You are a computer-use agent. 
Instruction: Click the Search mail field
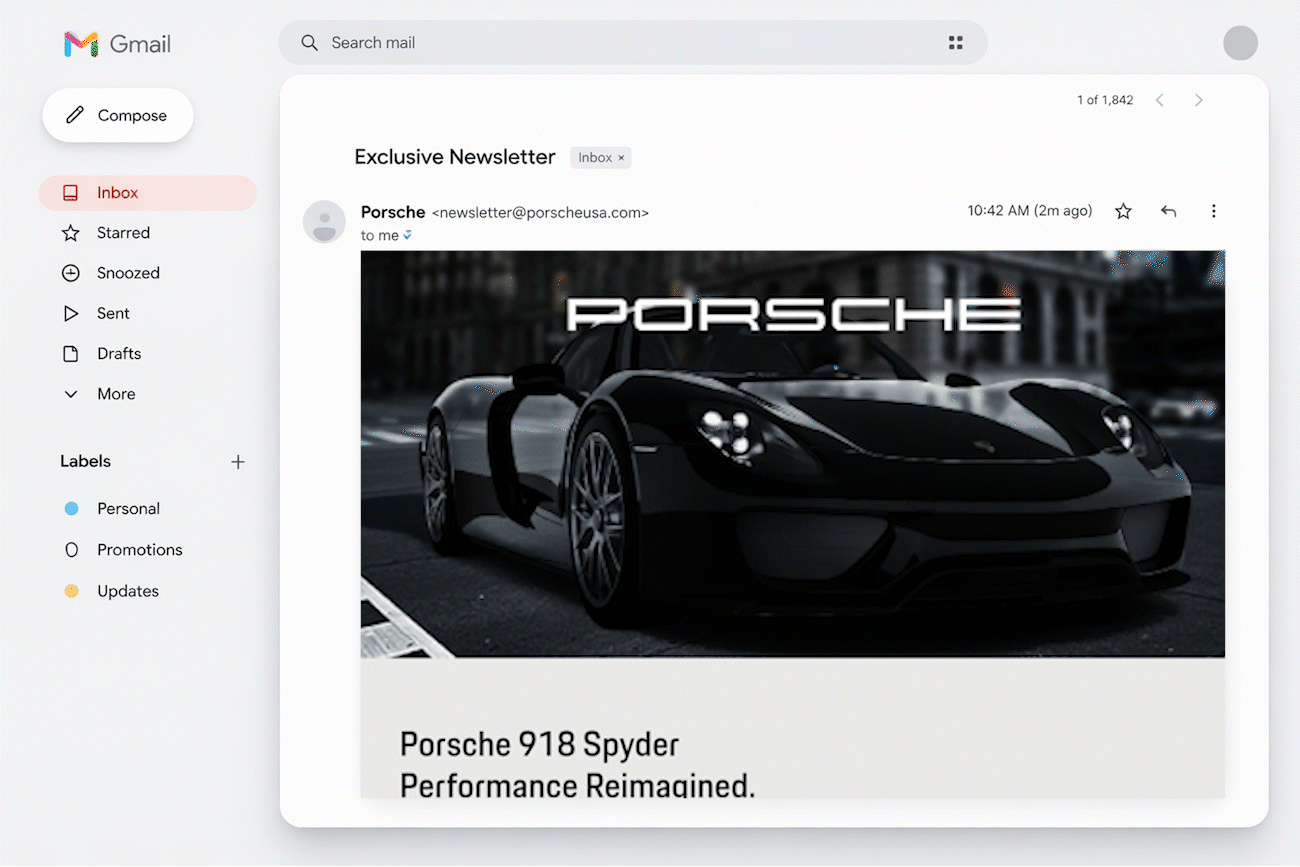pos(633,43)
